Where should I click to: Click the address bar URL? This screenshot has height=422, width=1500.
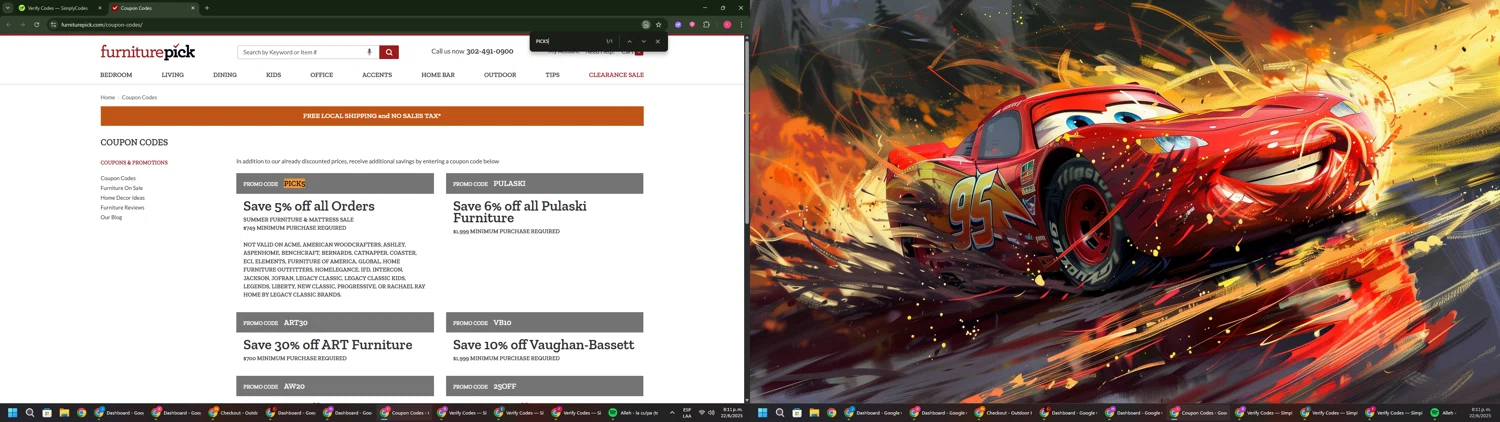coord(101,24)
